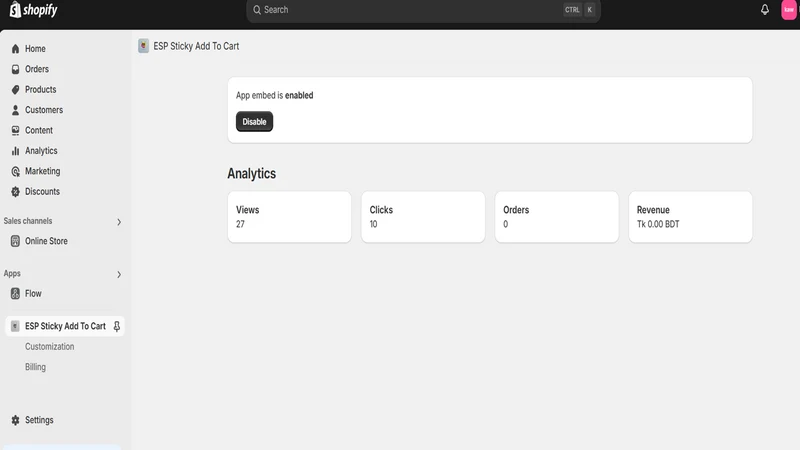Click ESP Sticky Add To Cart page title
The height and width of the screenshot is (450, 800).
196,46
